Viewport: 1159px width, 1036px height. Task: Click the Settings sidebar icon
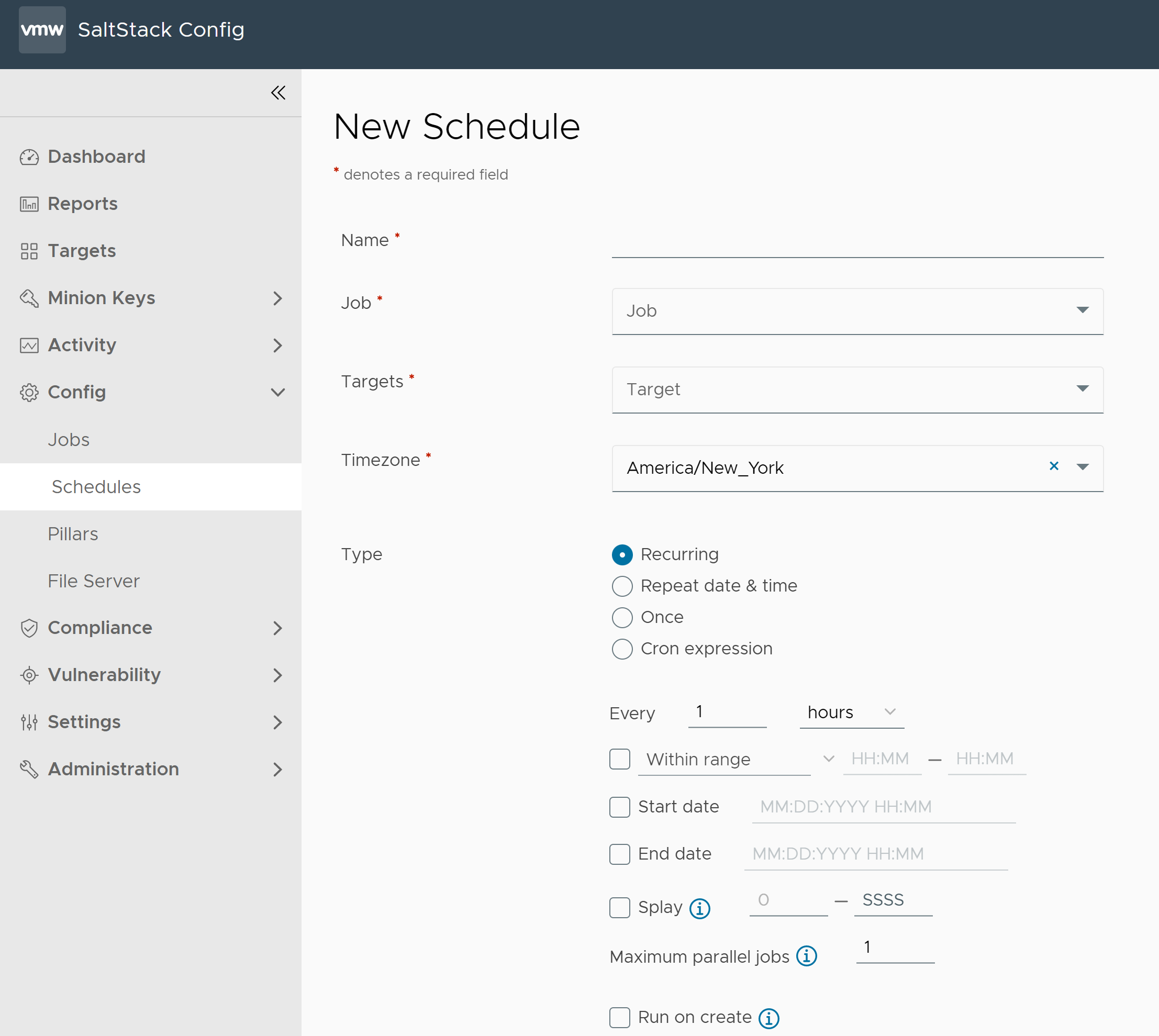[26, 721]
